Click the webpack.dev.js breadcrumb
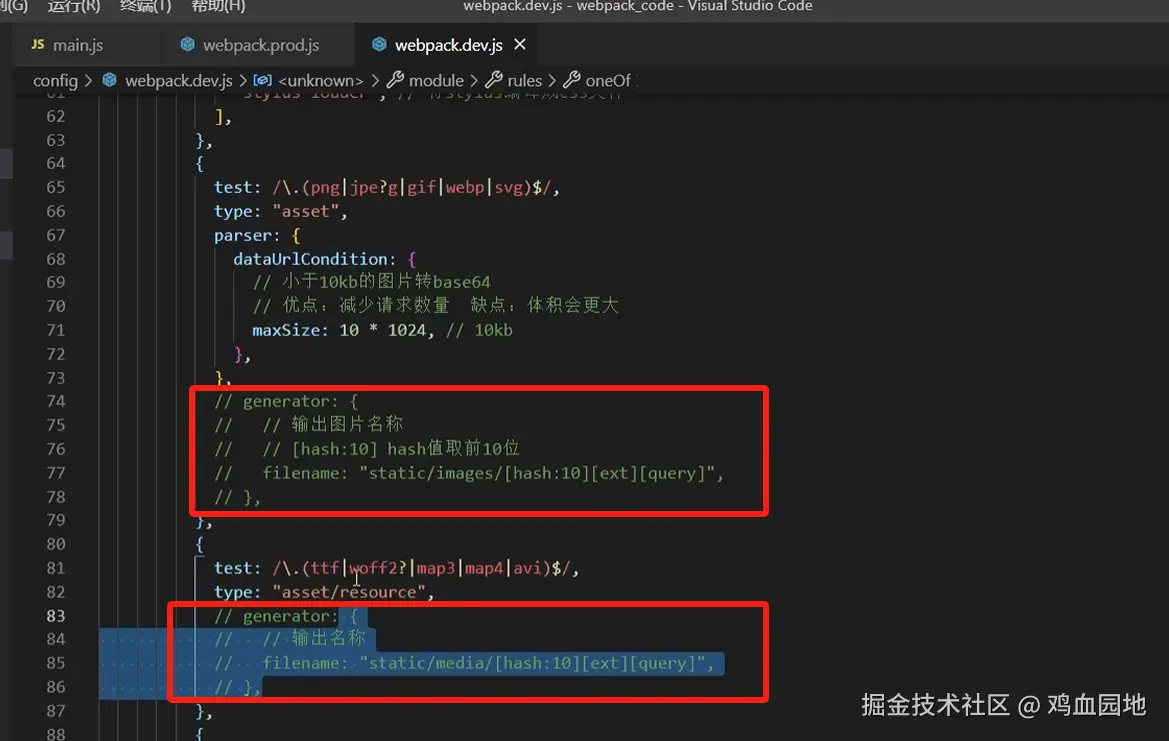The height and width of the screenshot is (741, 1169). click(178, 81)
